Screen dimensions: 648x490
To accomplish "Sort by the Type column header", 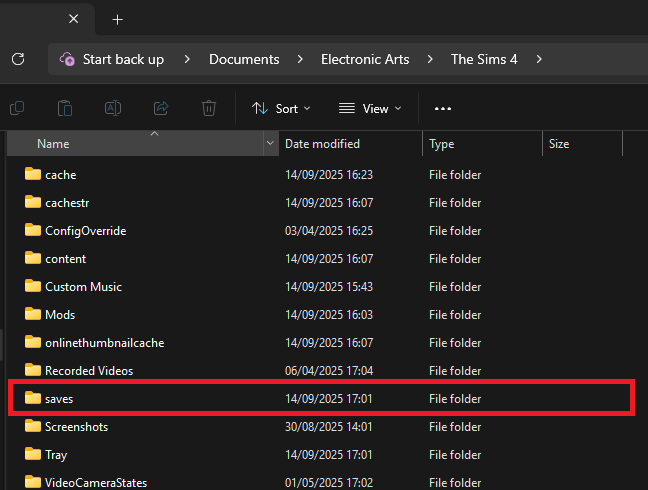I will tap(482, 144).
